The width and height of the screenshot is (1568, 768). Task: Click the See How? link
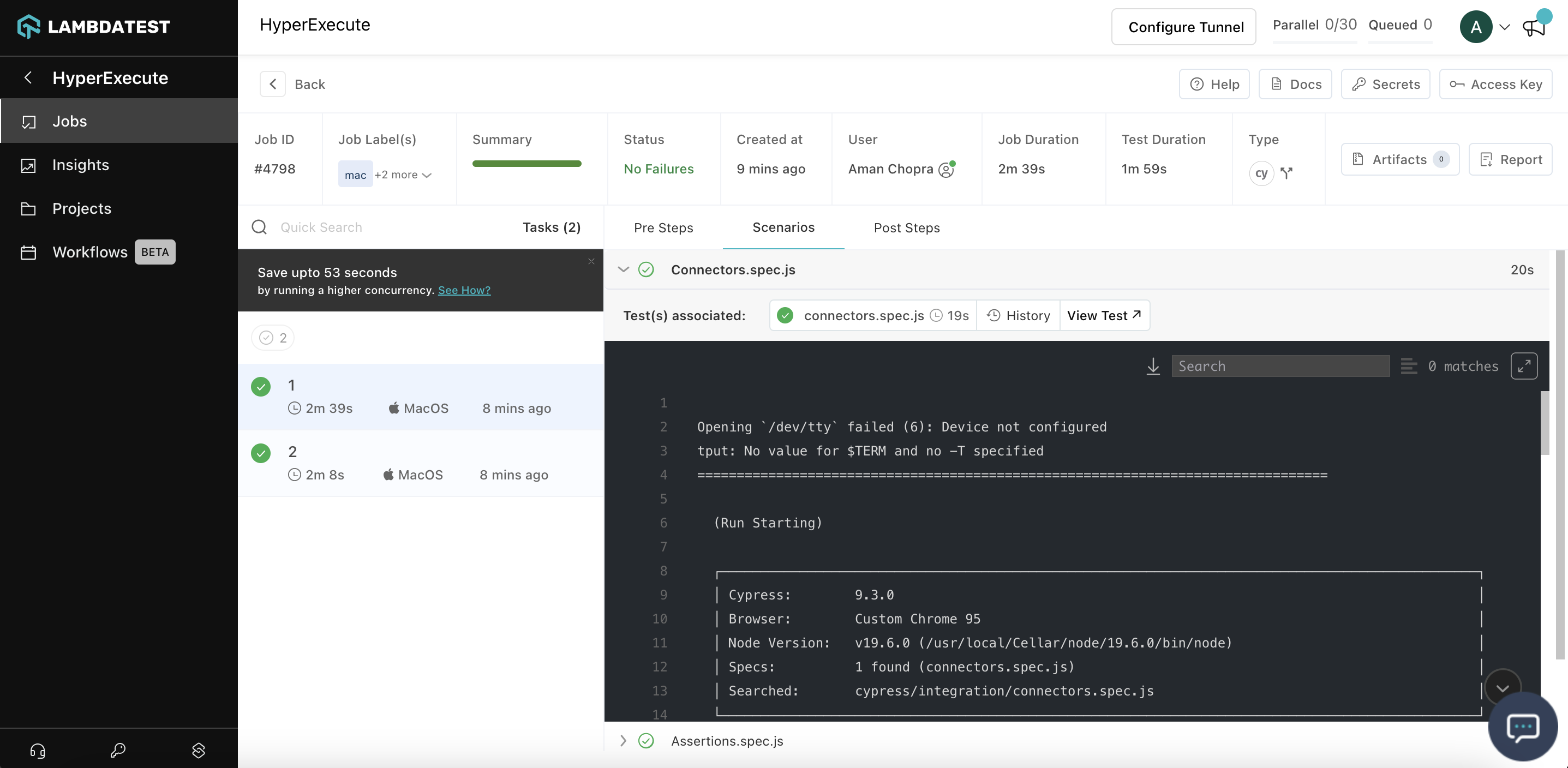[x=464, y=291]
